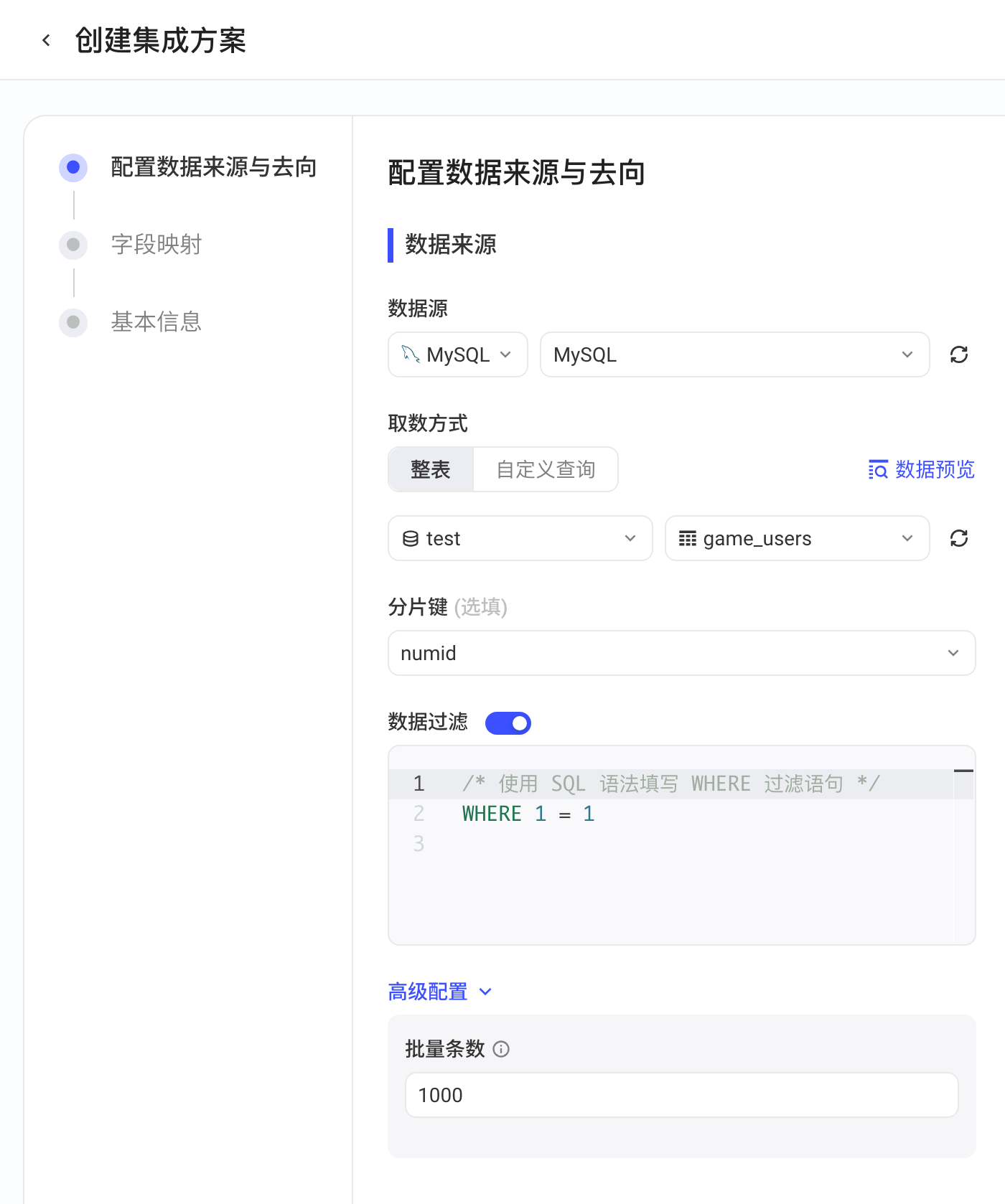1005x1204 pixels.
Task: Refresh the database table list
Action: [959, 538]
